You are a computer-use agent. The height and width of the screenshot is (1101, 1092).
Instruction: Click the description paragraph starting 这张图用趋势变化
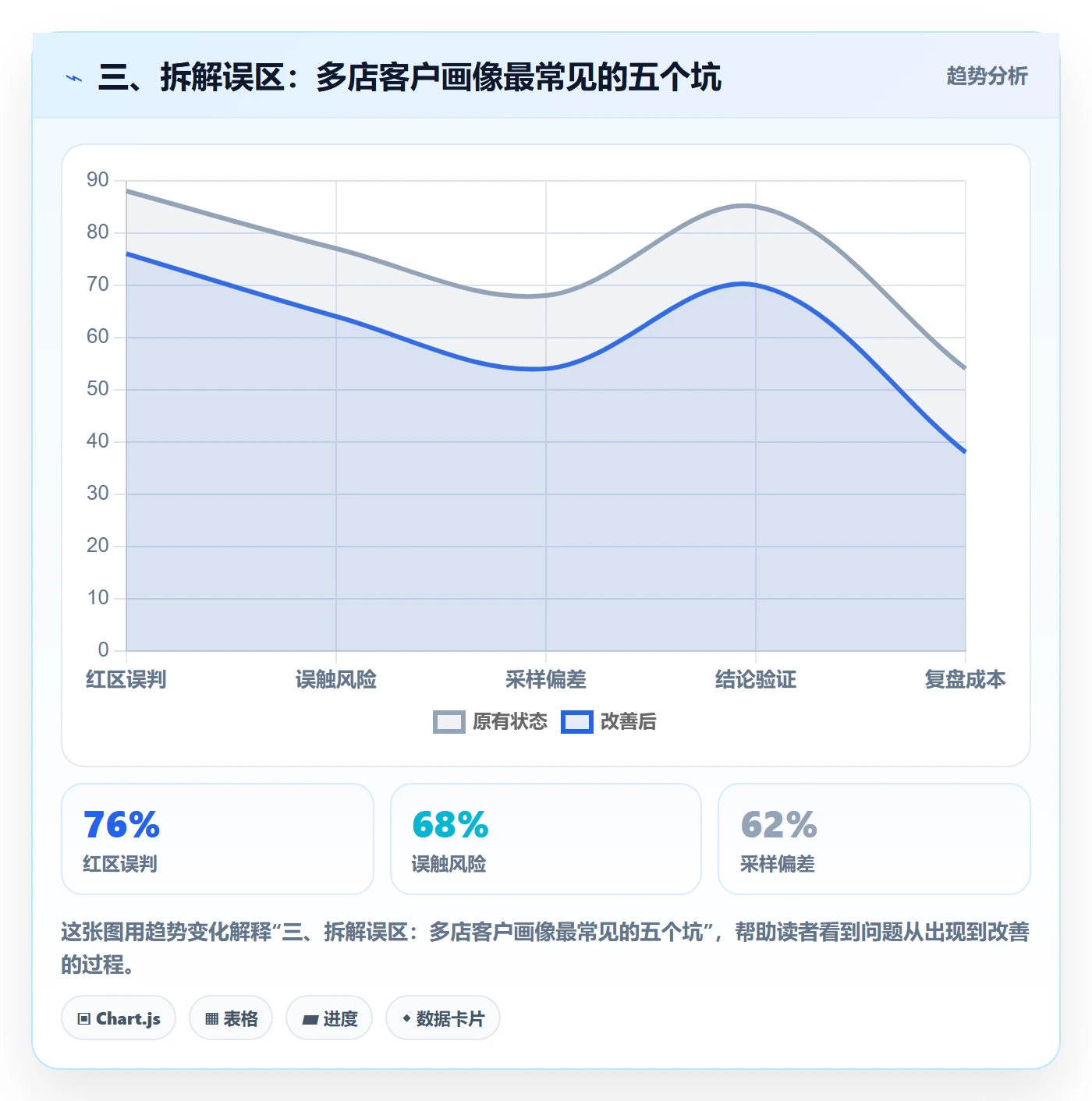pos(546,948)
